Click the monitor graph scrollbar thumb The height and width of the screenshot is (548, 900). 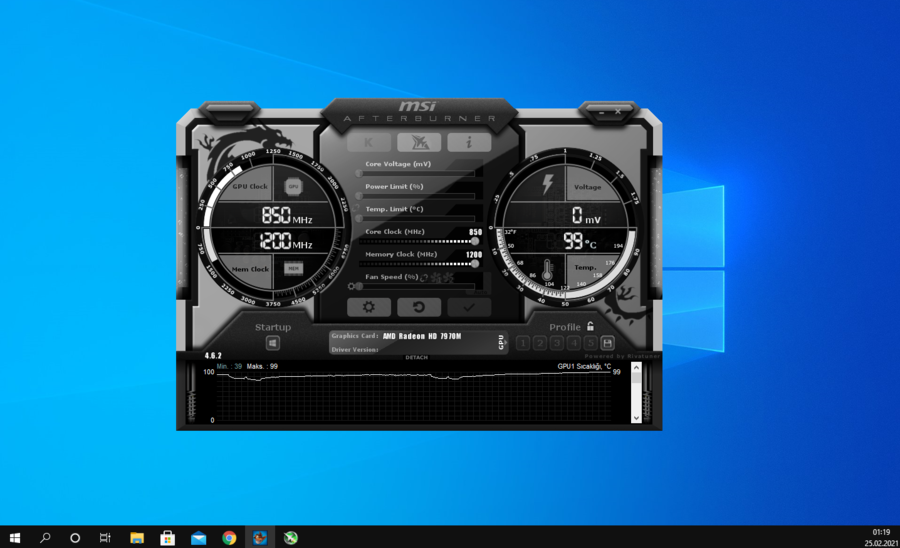pos(636,377)
